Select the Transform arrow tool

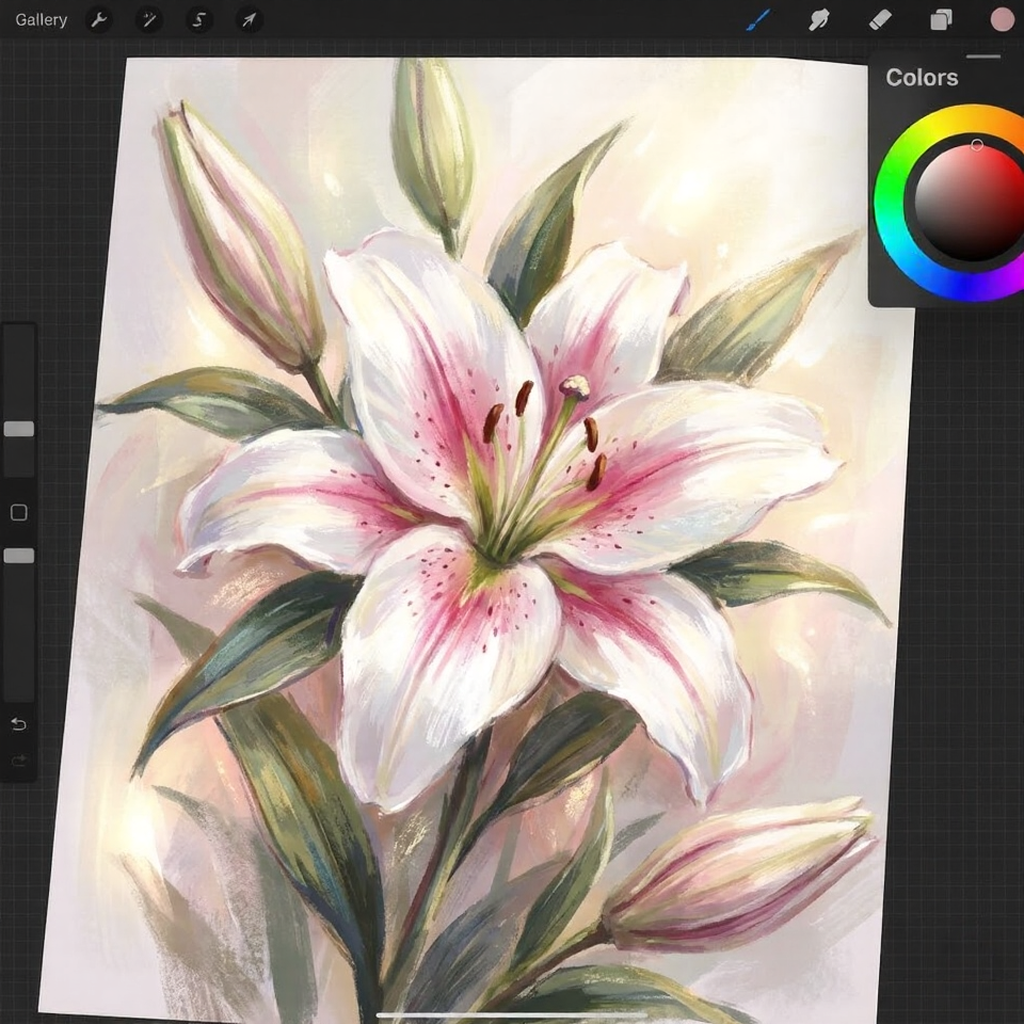click(248, 20)
